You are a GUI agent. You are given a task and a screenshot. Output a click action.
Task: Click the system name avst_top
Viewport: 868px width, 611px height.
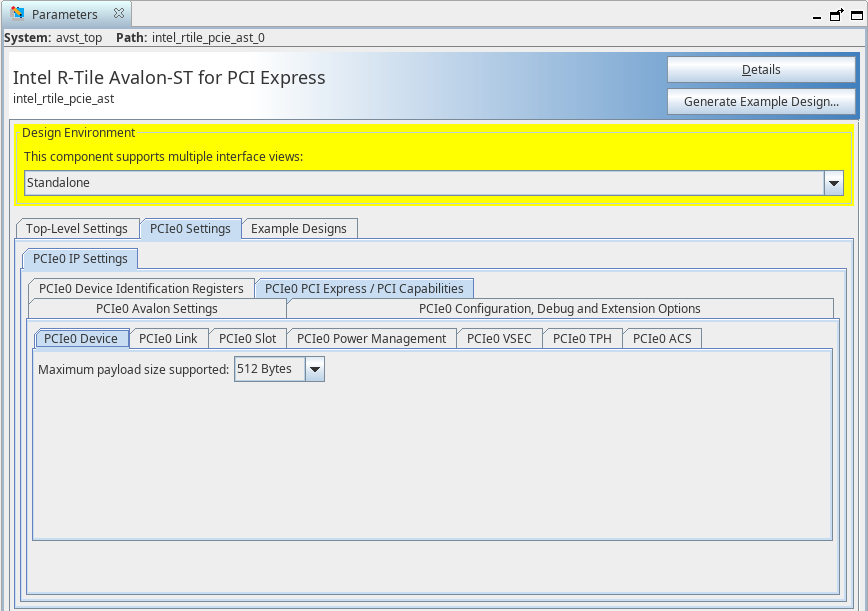point(79,38)
